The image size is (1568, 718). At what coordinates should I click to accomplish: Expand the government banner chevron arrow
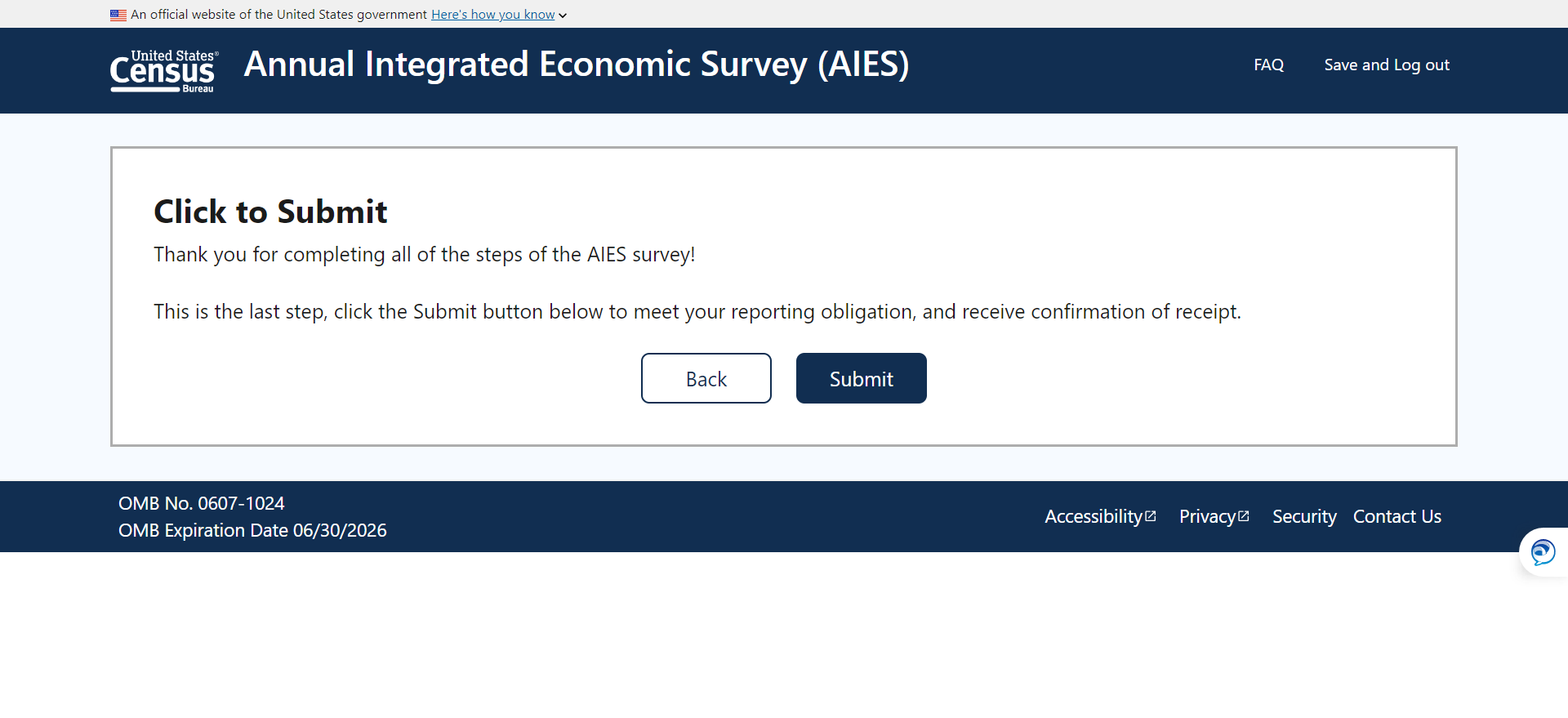(x=563, y=16)
